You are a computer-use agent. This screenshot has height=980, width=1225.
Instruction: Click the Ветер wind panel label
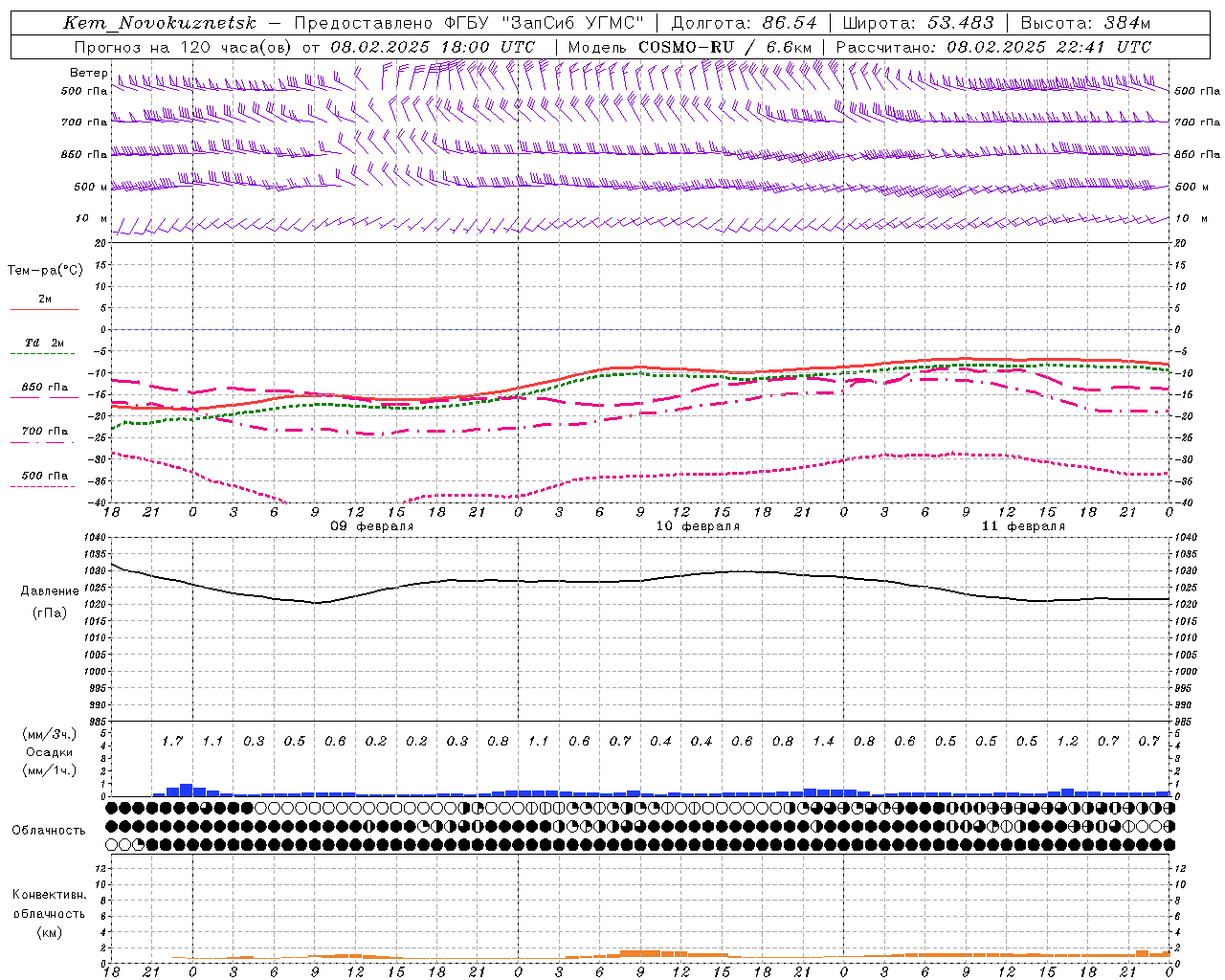[89, 73]
